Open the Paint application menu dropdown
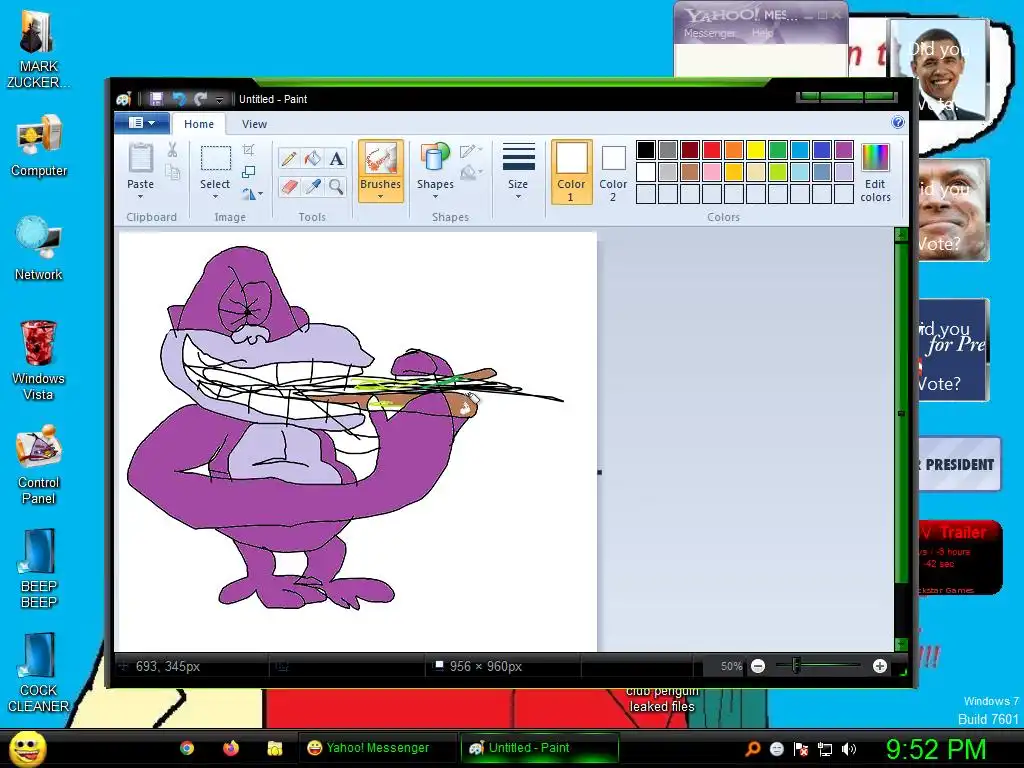The image size is (1024, 768). [142, 123]
